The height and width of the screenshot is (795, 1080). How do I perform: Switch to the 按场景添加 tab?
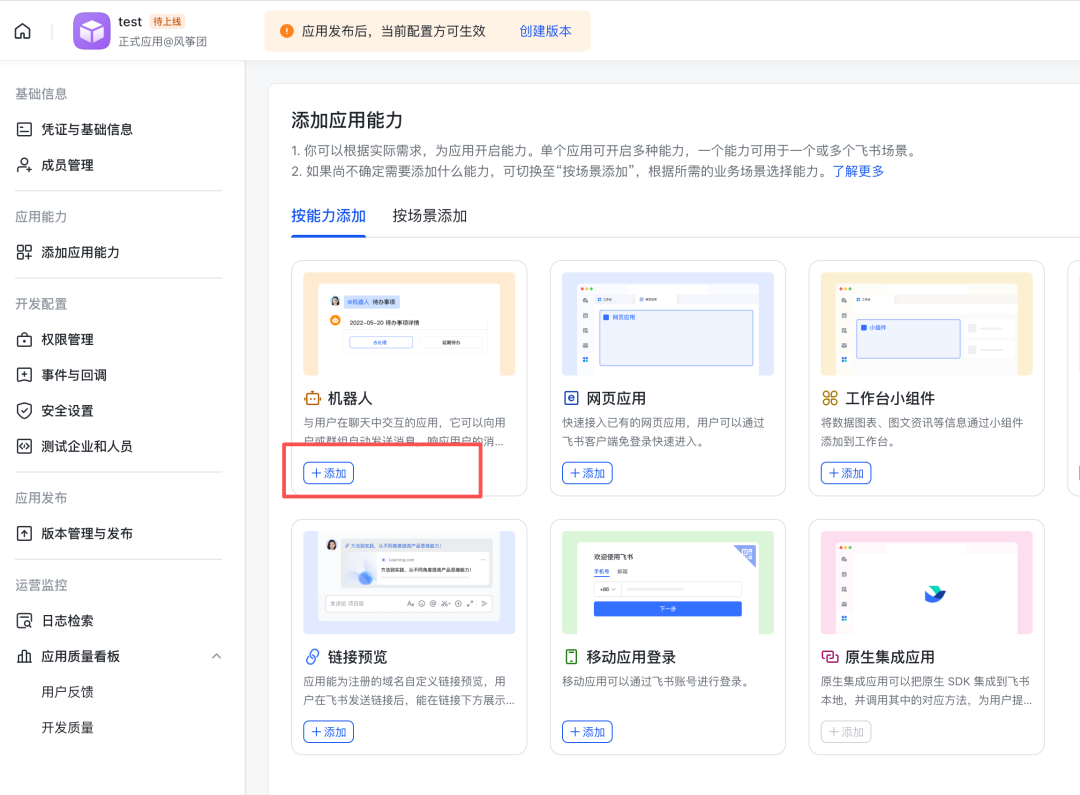pos(430,216)
